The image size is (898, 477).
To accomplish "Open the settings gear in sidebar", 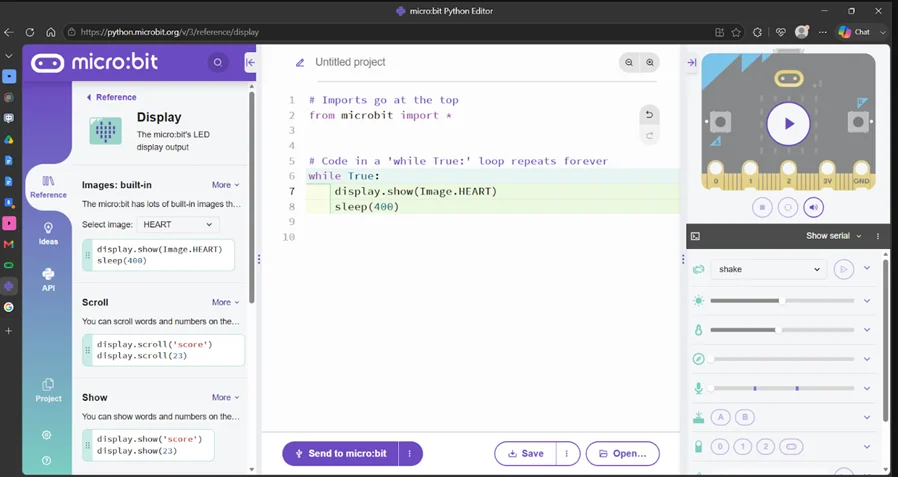I will pyautogui.click(x=47, y=435).
